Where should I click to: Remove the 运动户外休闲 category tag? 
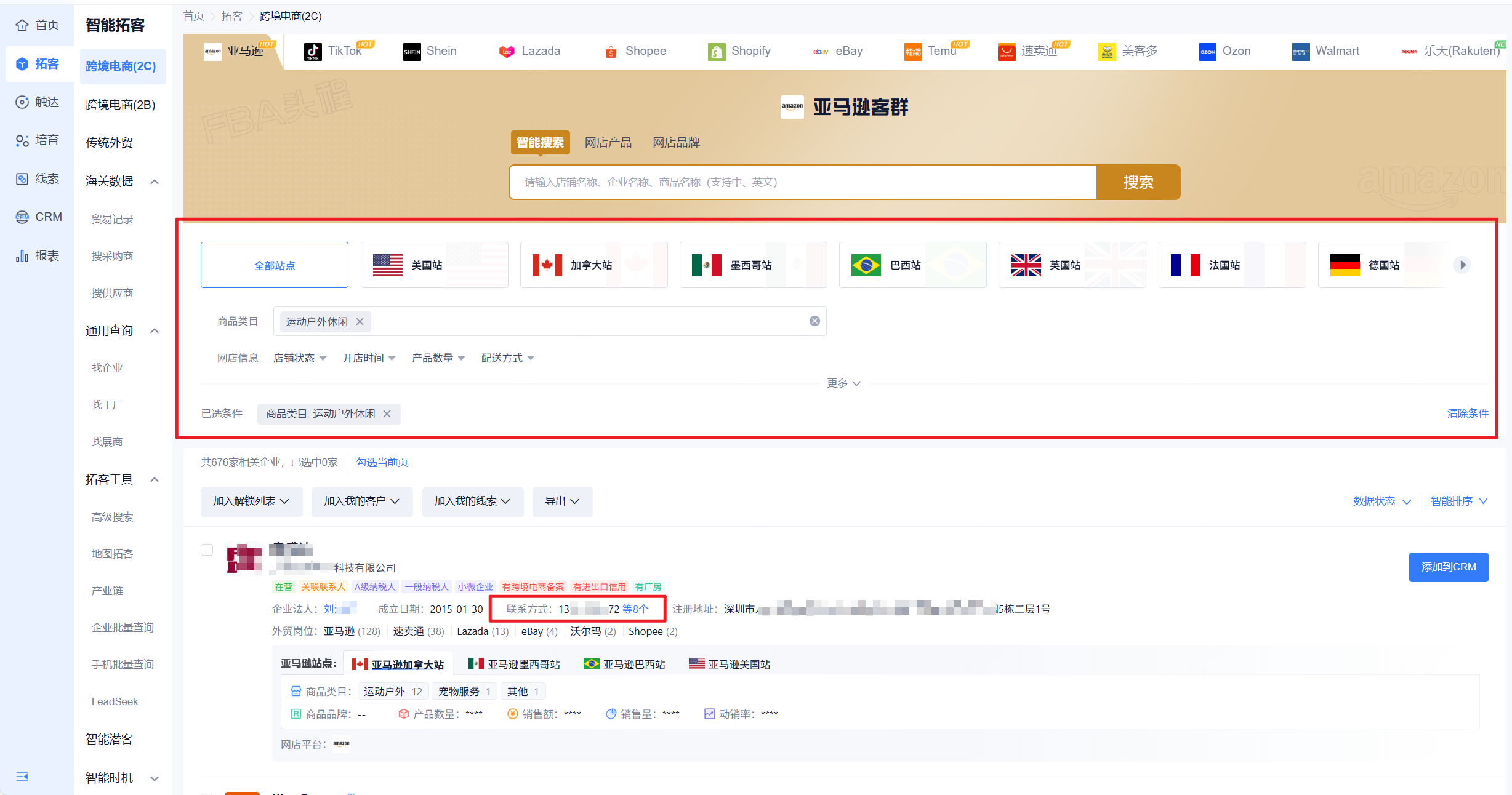360,322
